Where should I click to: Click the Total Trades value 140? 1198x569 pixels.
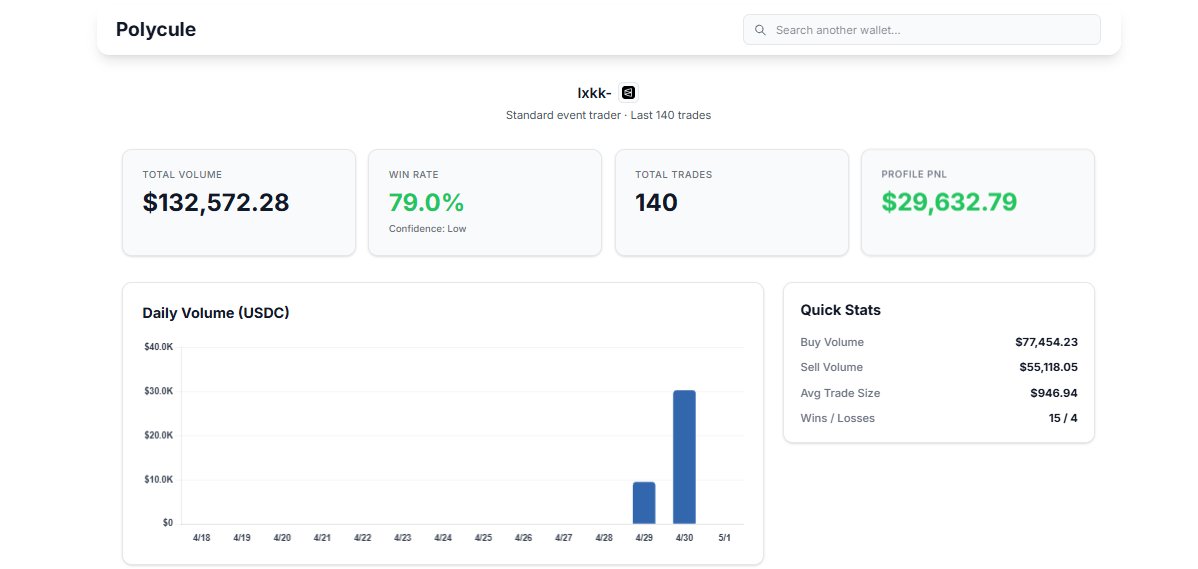pyautogui.click(x=656, y=202)
